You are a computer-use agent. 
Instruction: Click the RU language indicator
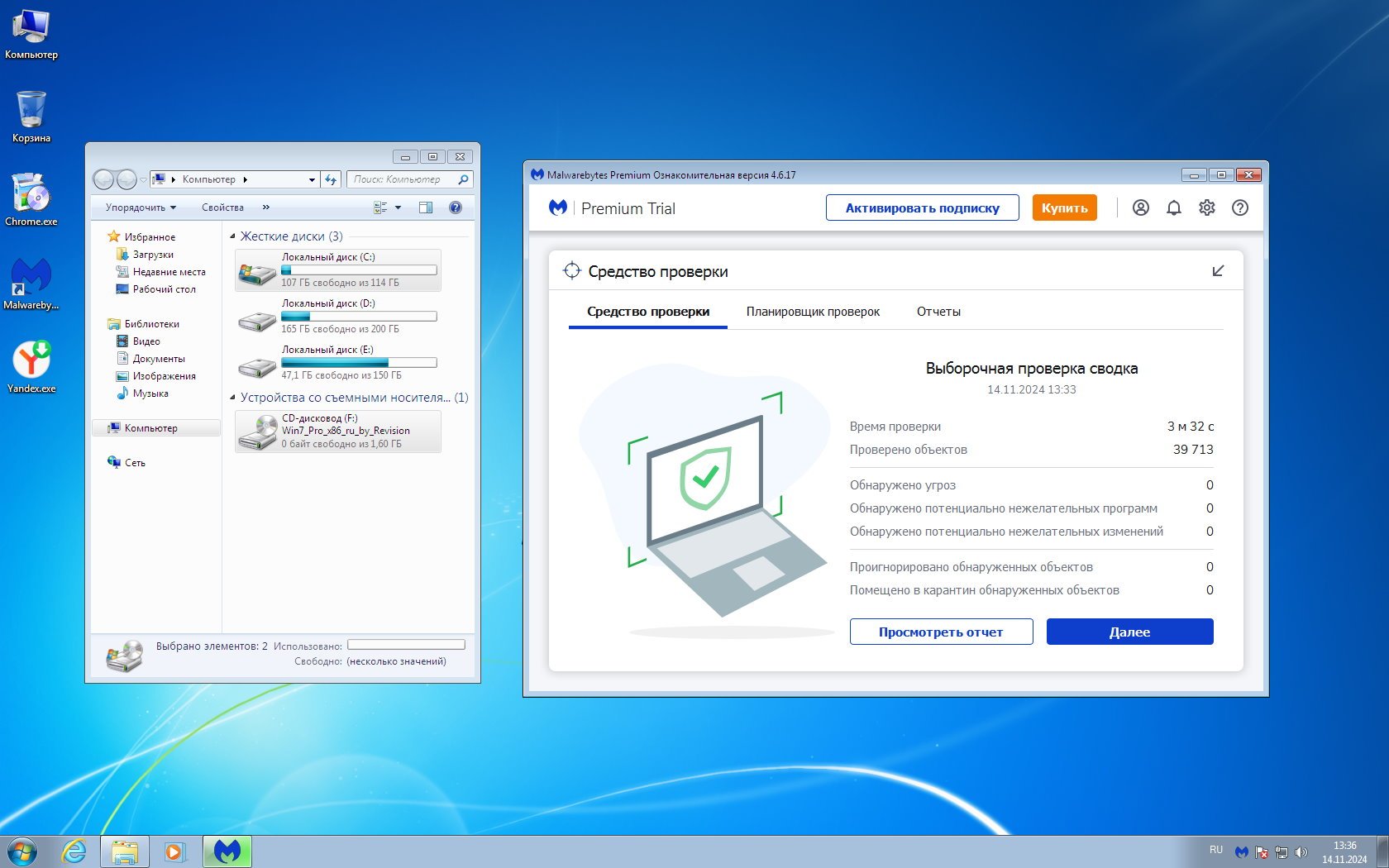coord(1216,850)
